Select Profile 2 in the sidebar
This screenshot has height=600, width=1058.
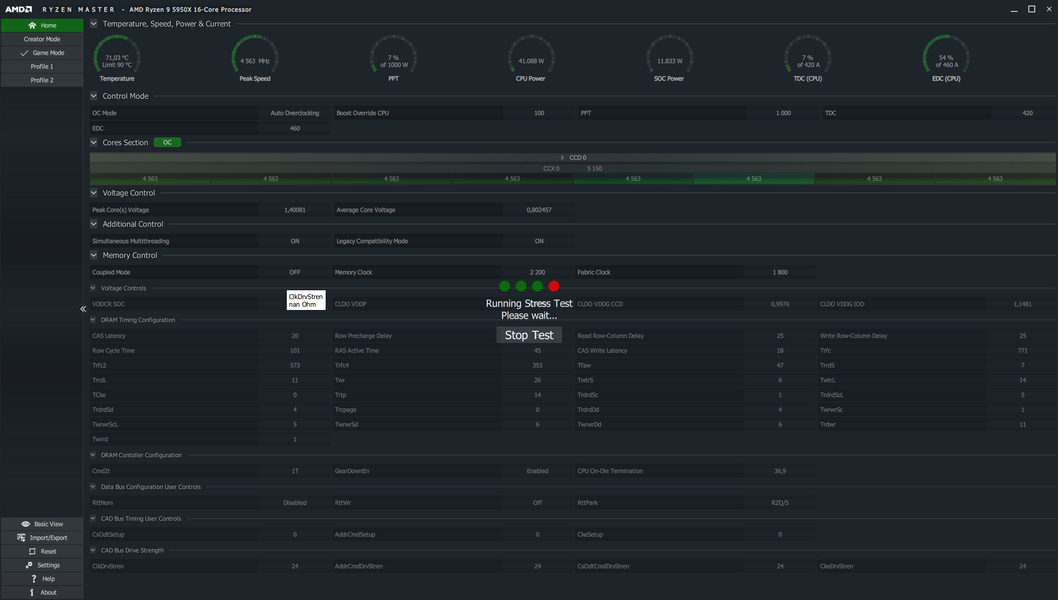[42, 80]
